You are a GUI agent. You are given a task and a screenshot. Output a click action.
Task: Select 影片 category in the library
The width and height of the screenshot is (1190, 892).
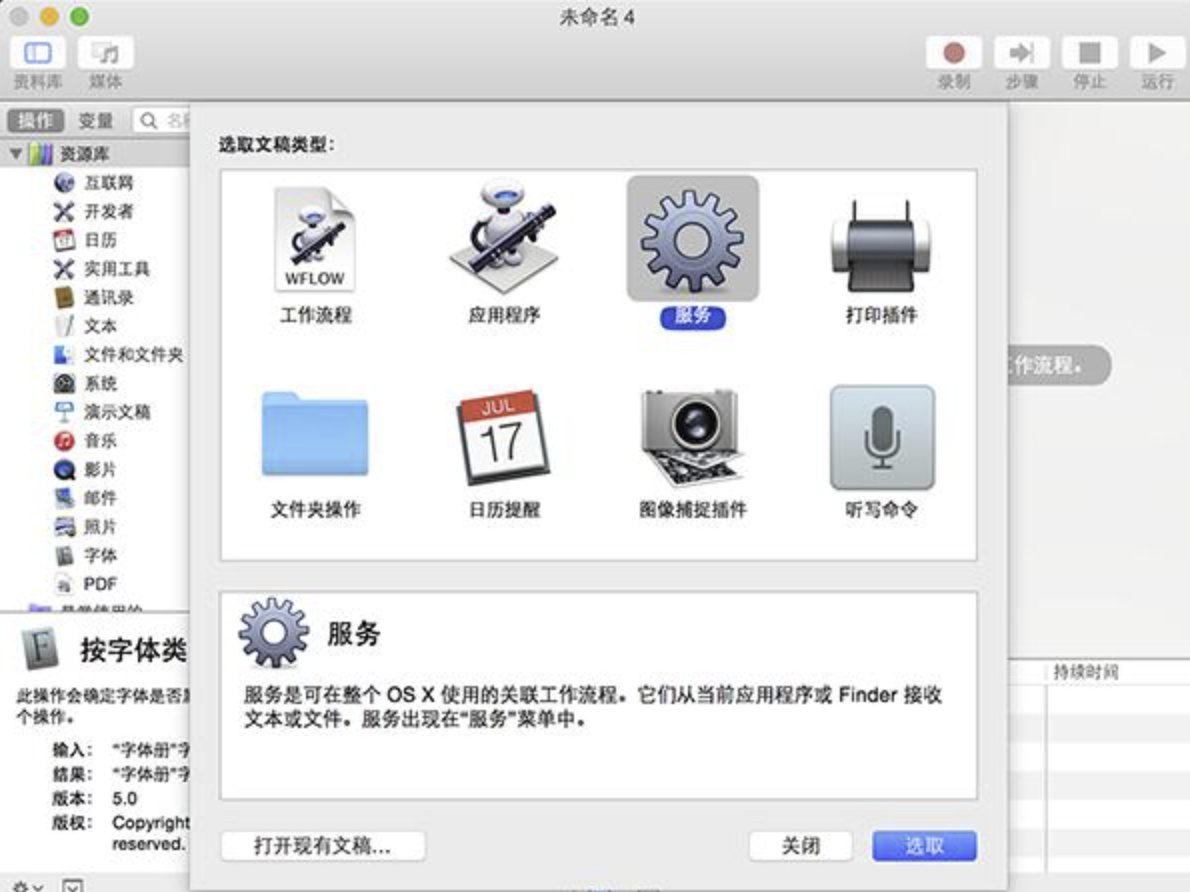[85, 469]
